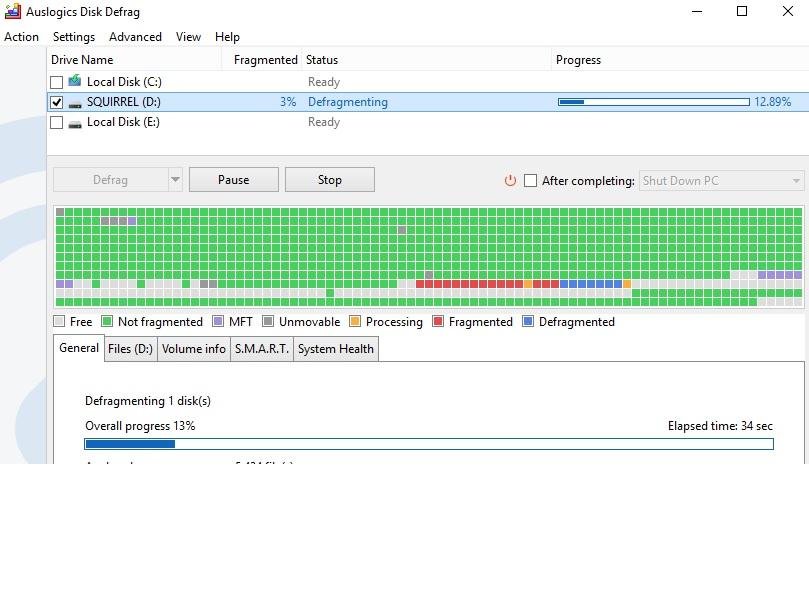Select the Local Disk (C:) drive name
This screenshot has width=809, height=614.
coord(124,82)
